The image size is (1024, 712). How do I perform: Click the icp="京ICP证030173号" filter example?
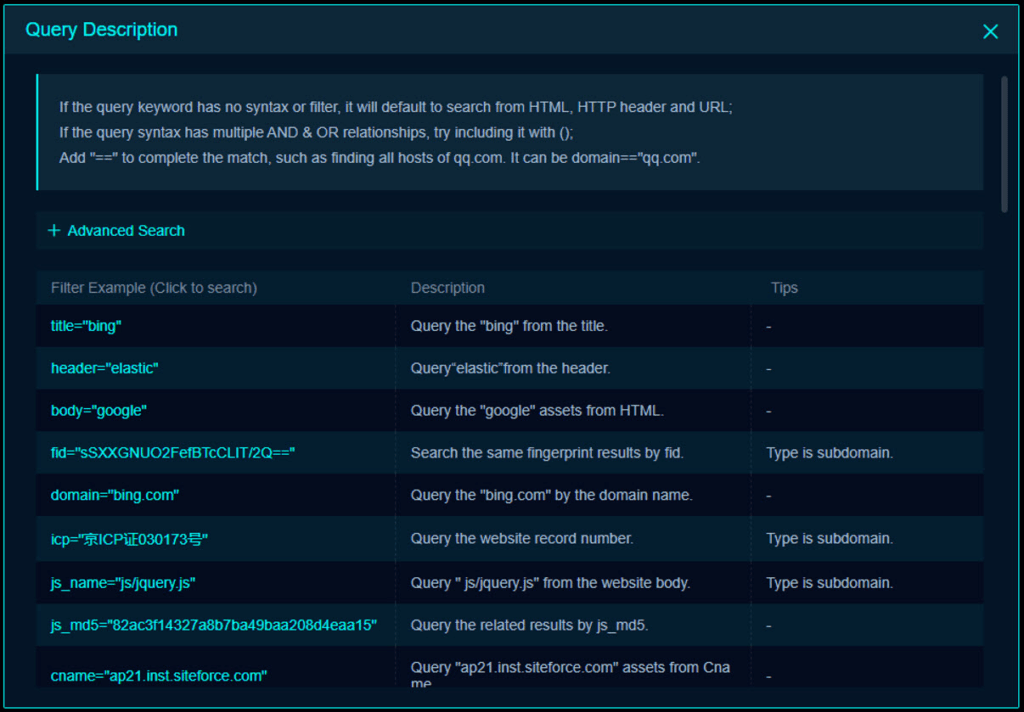[x=129, y=539]
